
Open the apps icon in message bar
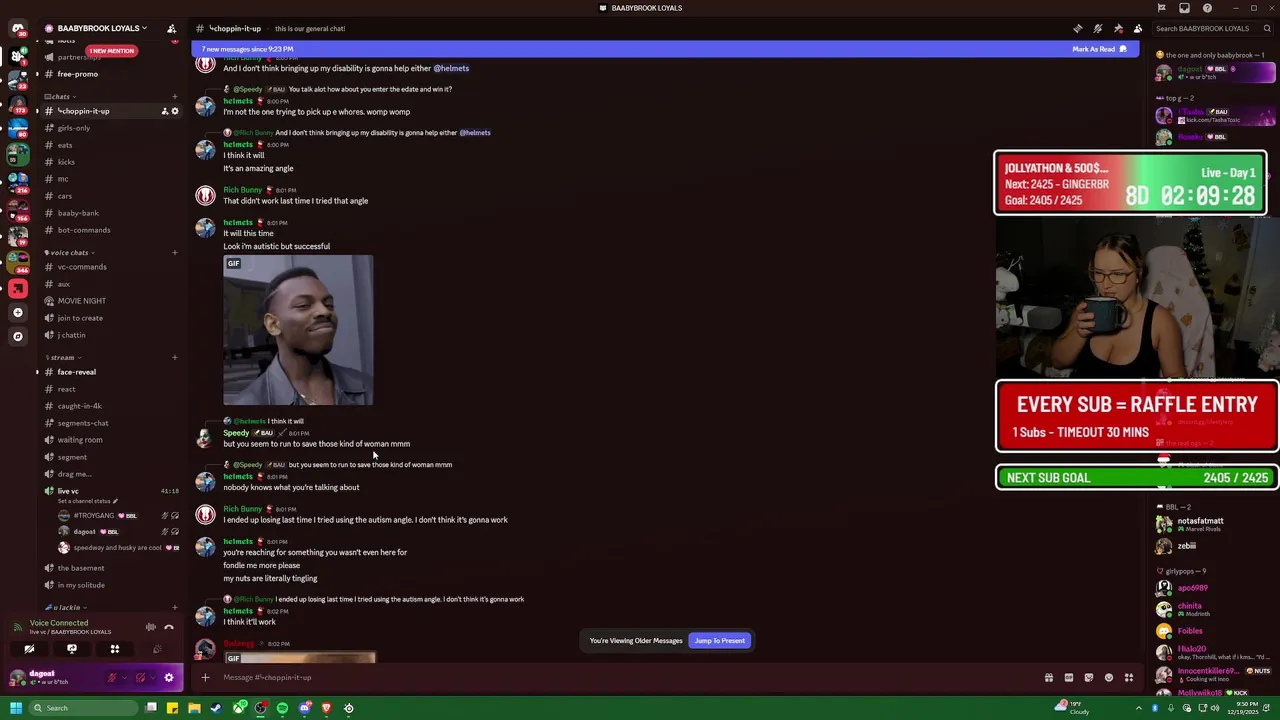(x=1129, y=677)
